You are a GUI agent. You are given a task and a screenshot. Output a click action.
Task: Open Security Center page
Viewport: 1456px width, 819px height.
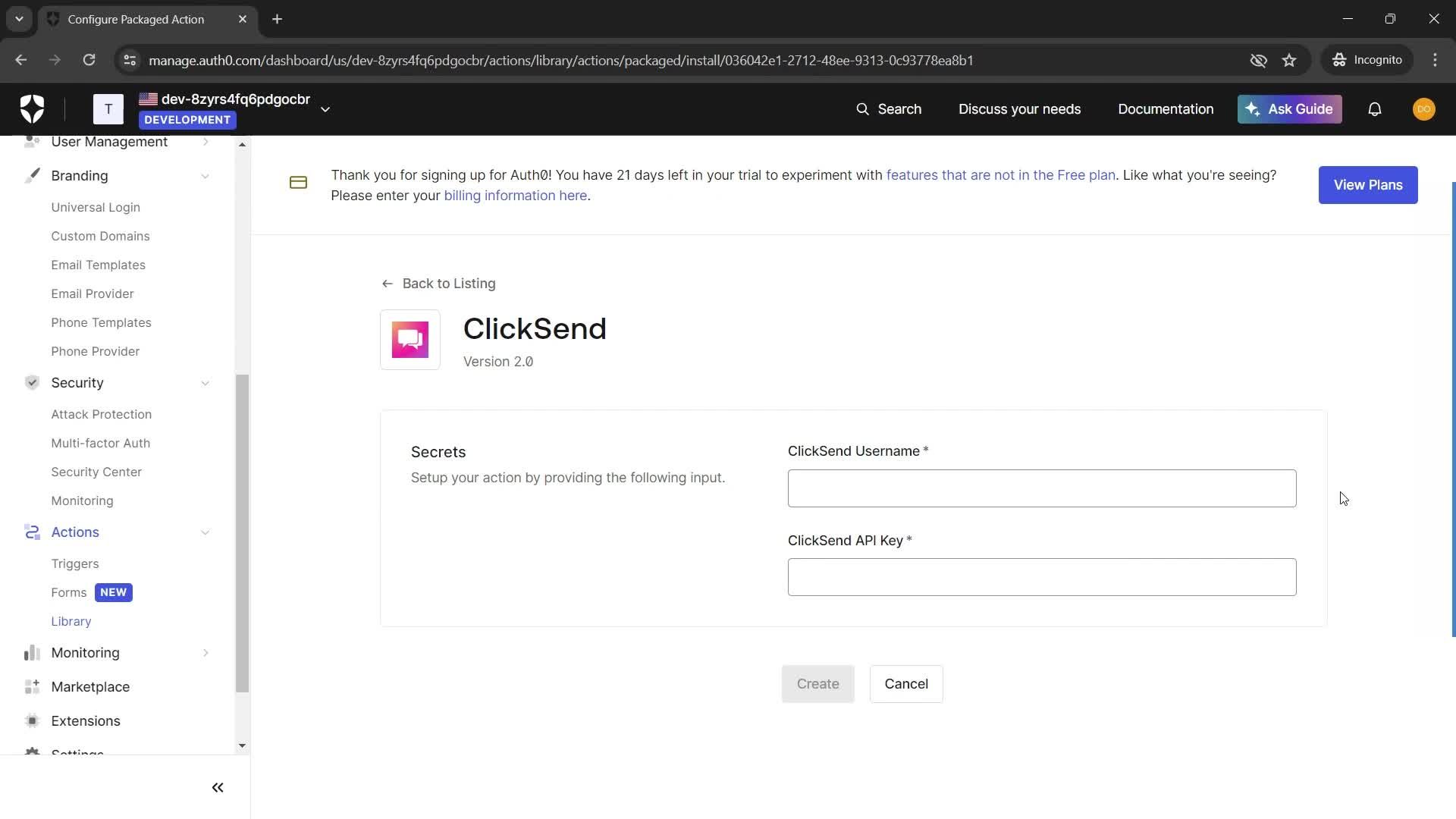click(x=96, y=472)
